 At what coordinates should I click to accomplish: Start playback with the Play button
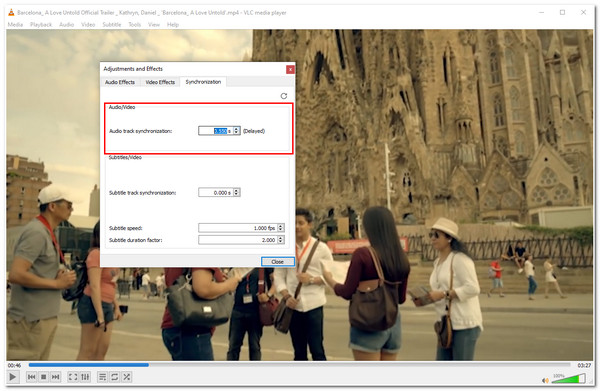point(12,377)
